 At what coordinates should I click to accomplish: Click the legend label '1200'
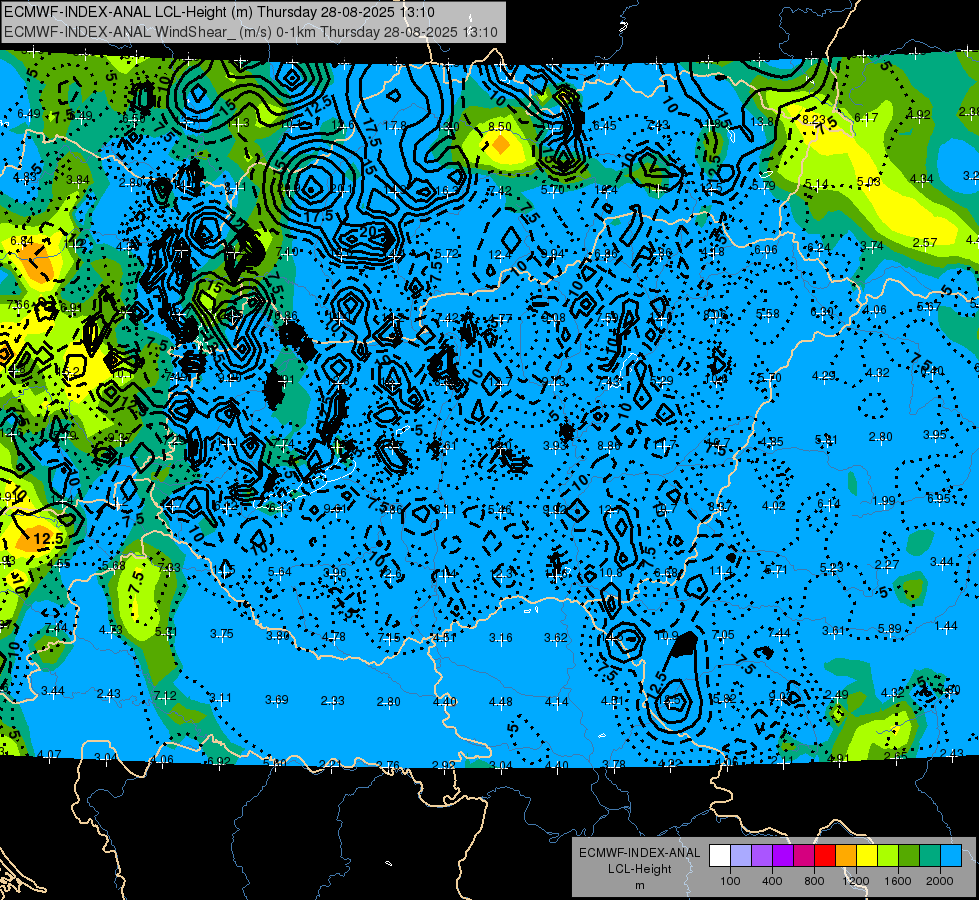855,881
